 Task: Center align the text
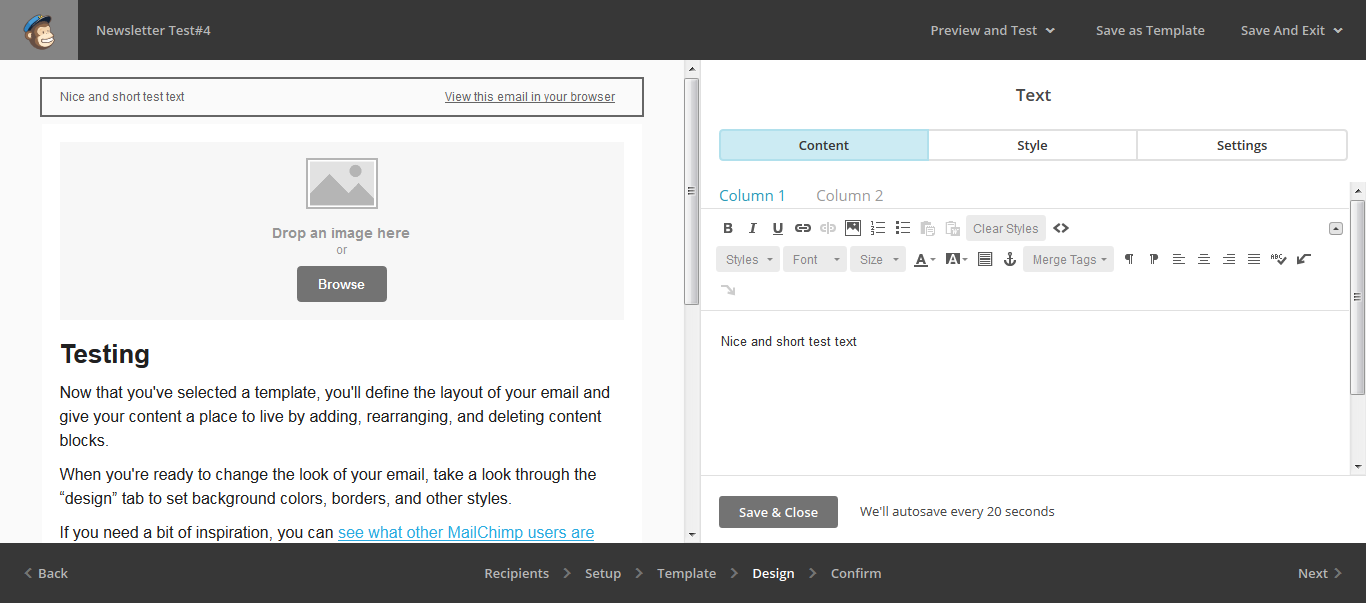click(x=1204, y=259)
